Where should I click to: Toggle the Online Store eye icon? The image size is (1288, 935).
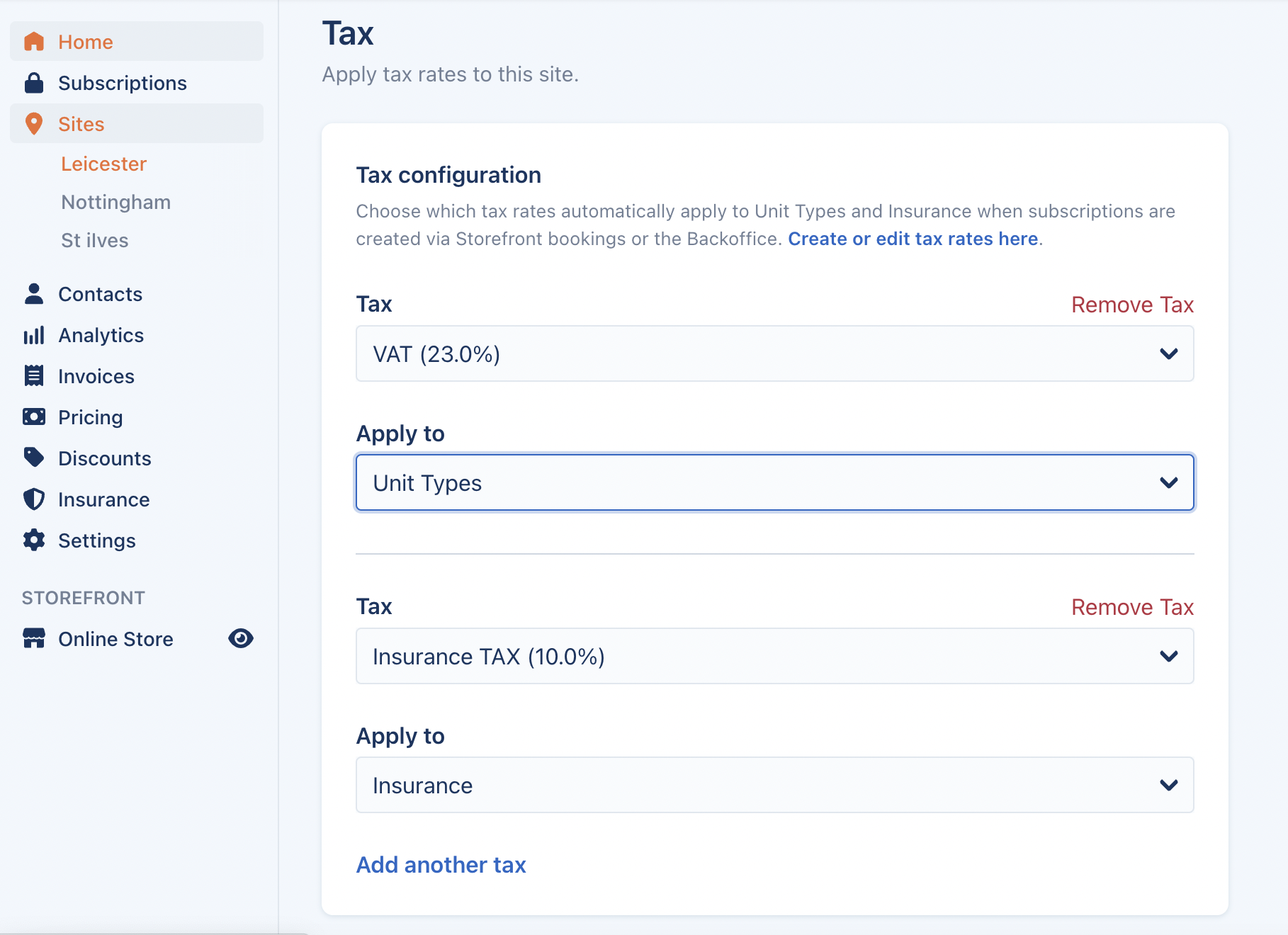tap(241, 639)
